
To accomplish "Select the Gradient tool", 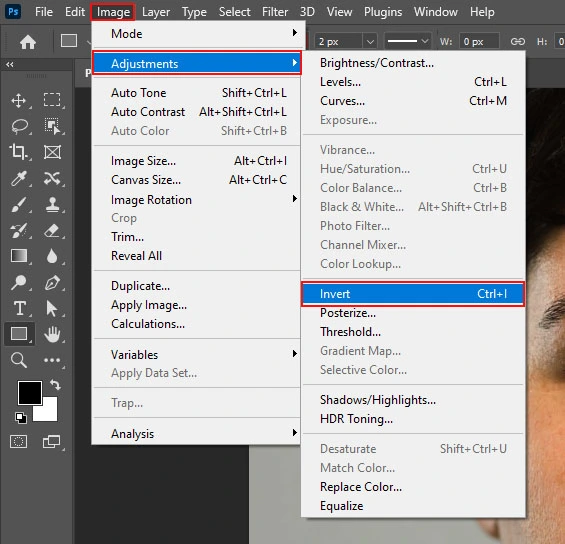I will [19, 256].
